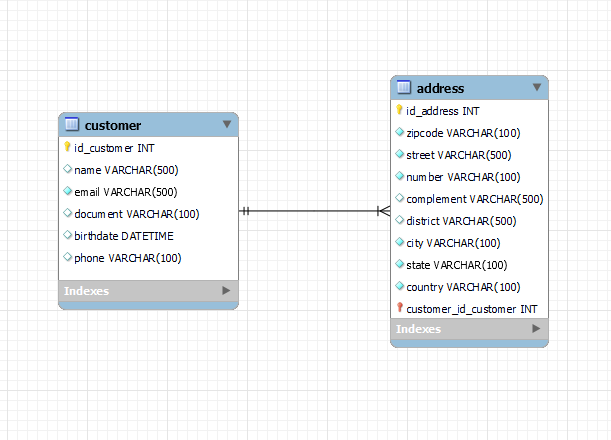Select 'phone VARCHAR(100)' column row
The width and height of the screenshot is (611, 440).
click(x=148, y=258)
